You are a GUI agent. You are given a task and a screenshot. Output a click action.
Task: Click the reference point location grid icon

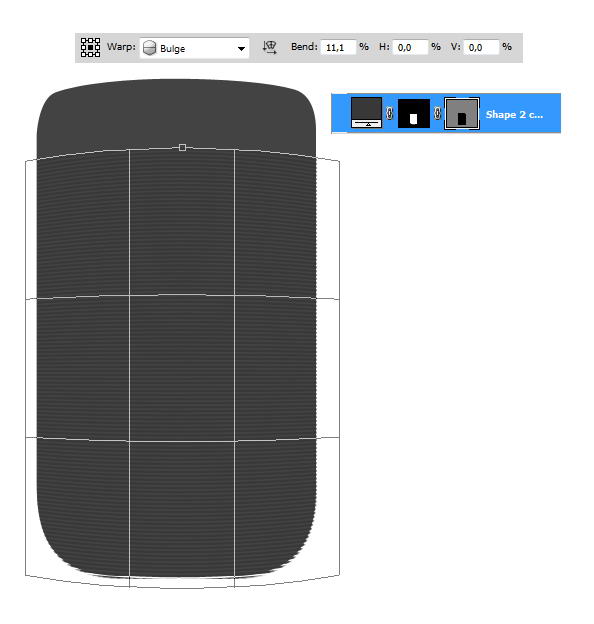(90, 48)
